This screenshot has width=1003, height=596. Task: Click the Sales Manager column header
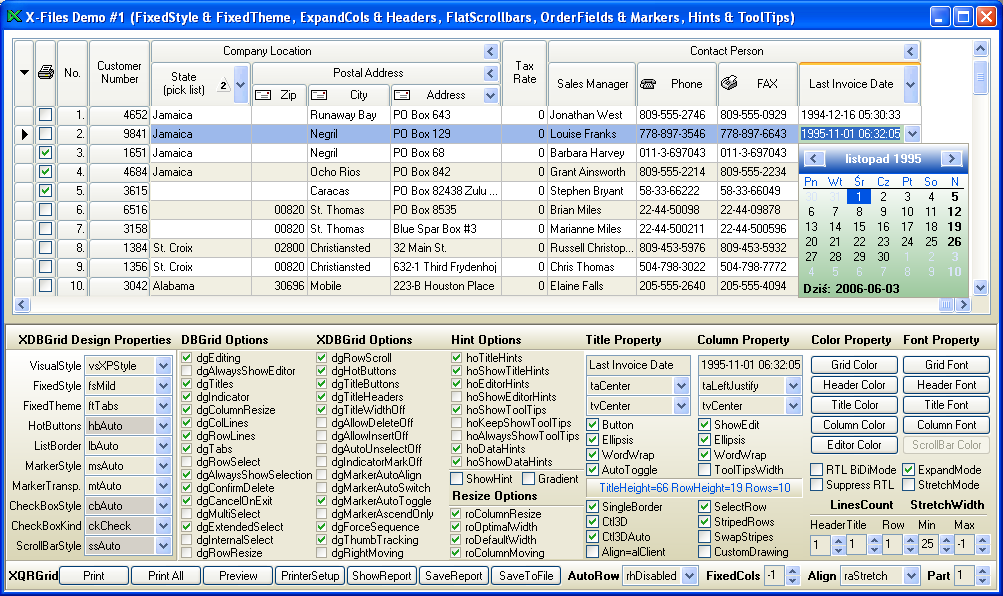(x=592, y=84)
